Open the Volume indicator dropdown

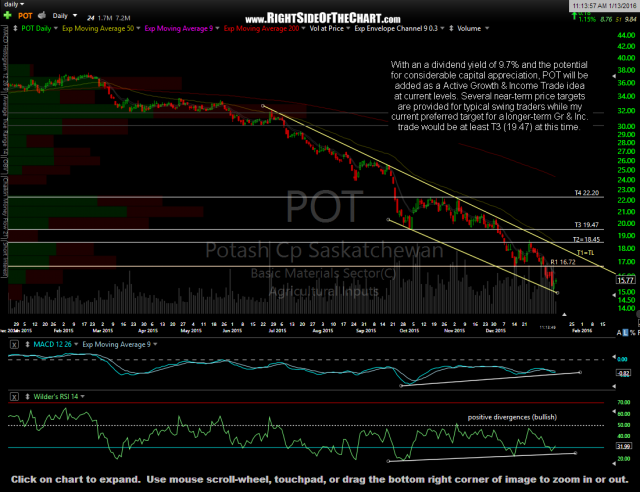(486, 29)
